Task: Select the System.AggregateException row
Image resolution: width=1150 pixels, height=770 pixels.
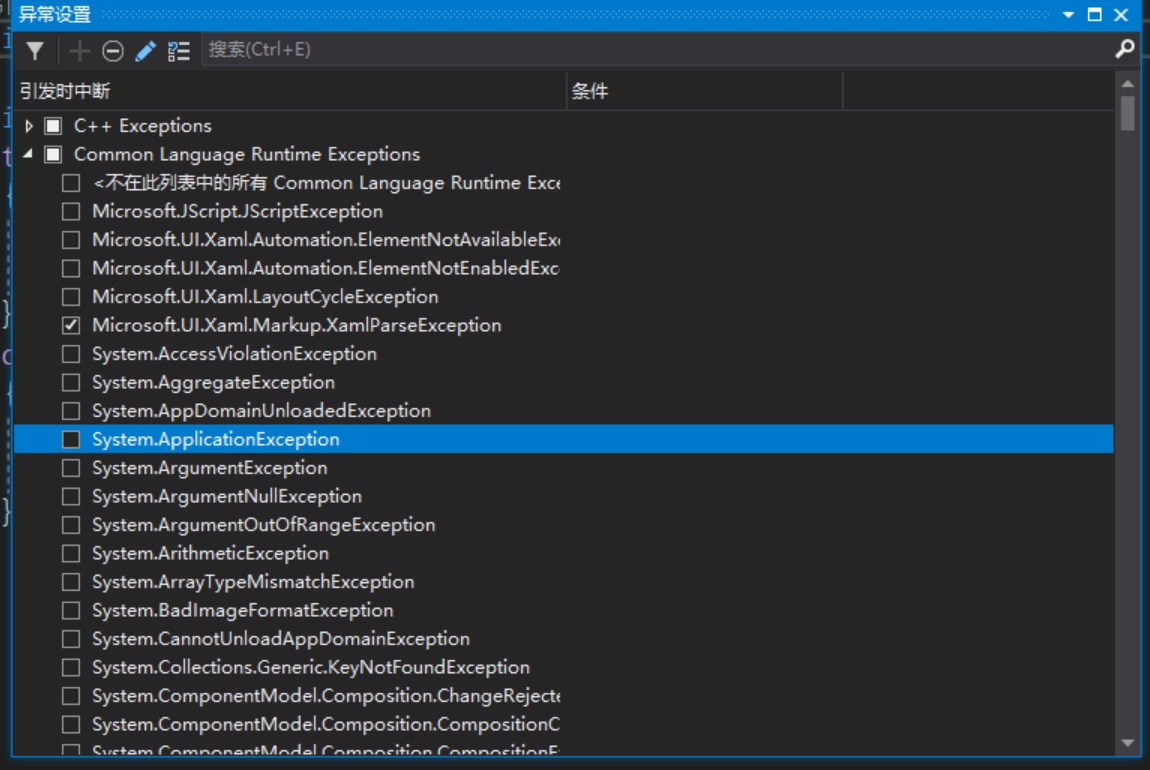Action: point(213,382)
